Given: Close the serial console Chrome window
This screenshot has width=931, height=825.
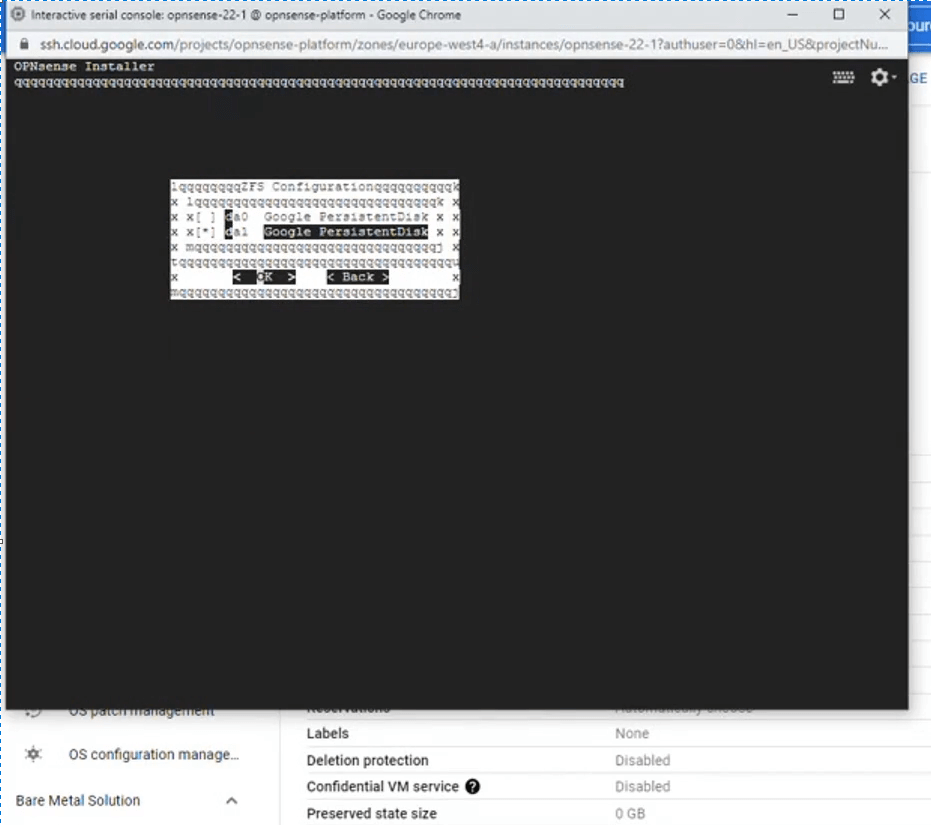Looking at the screenshot, I should click(x=885, y=14).
